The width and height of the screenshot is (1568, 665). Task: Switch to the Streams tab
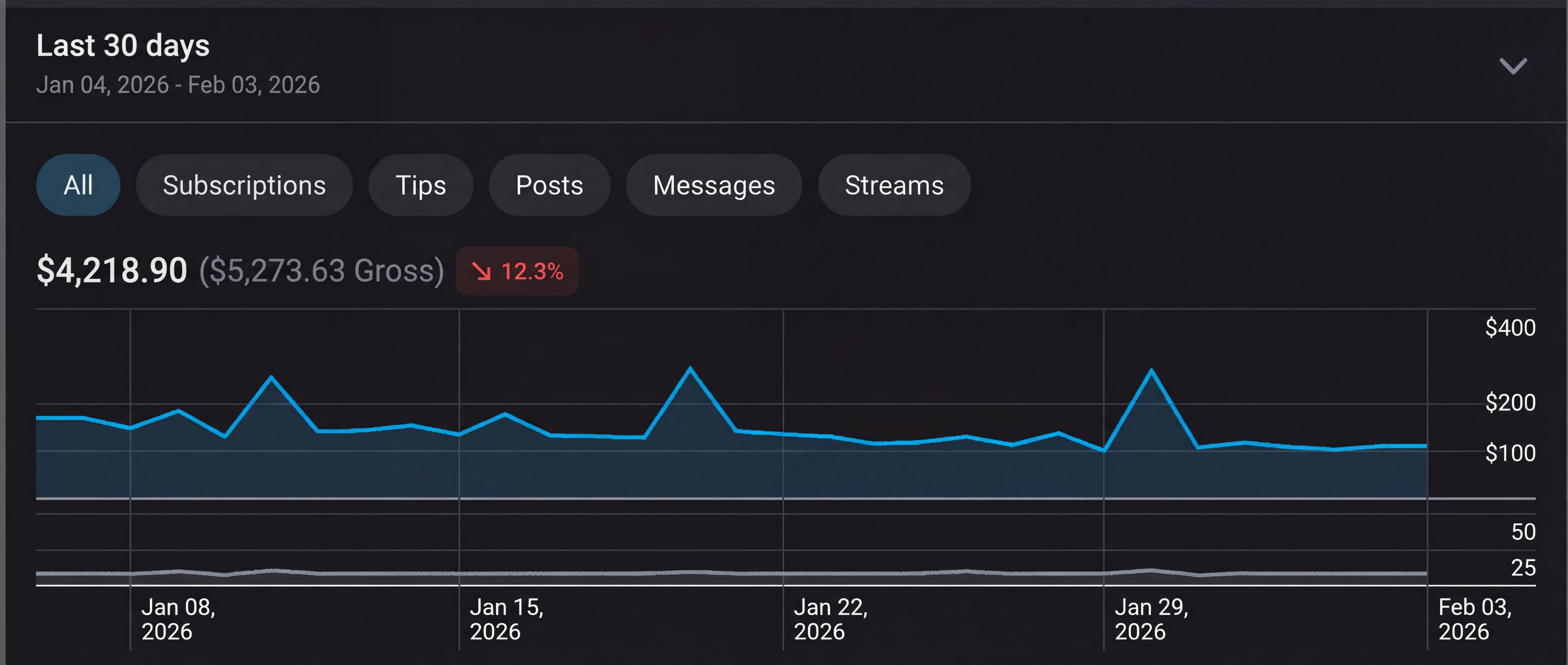pyautogui.click(x=894, y=185)
